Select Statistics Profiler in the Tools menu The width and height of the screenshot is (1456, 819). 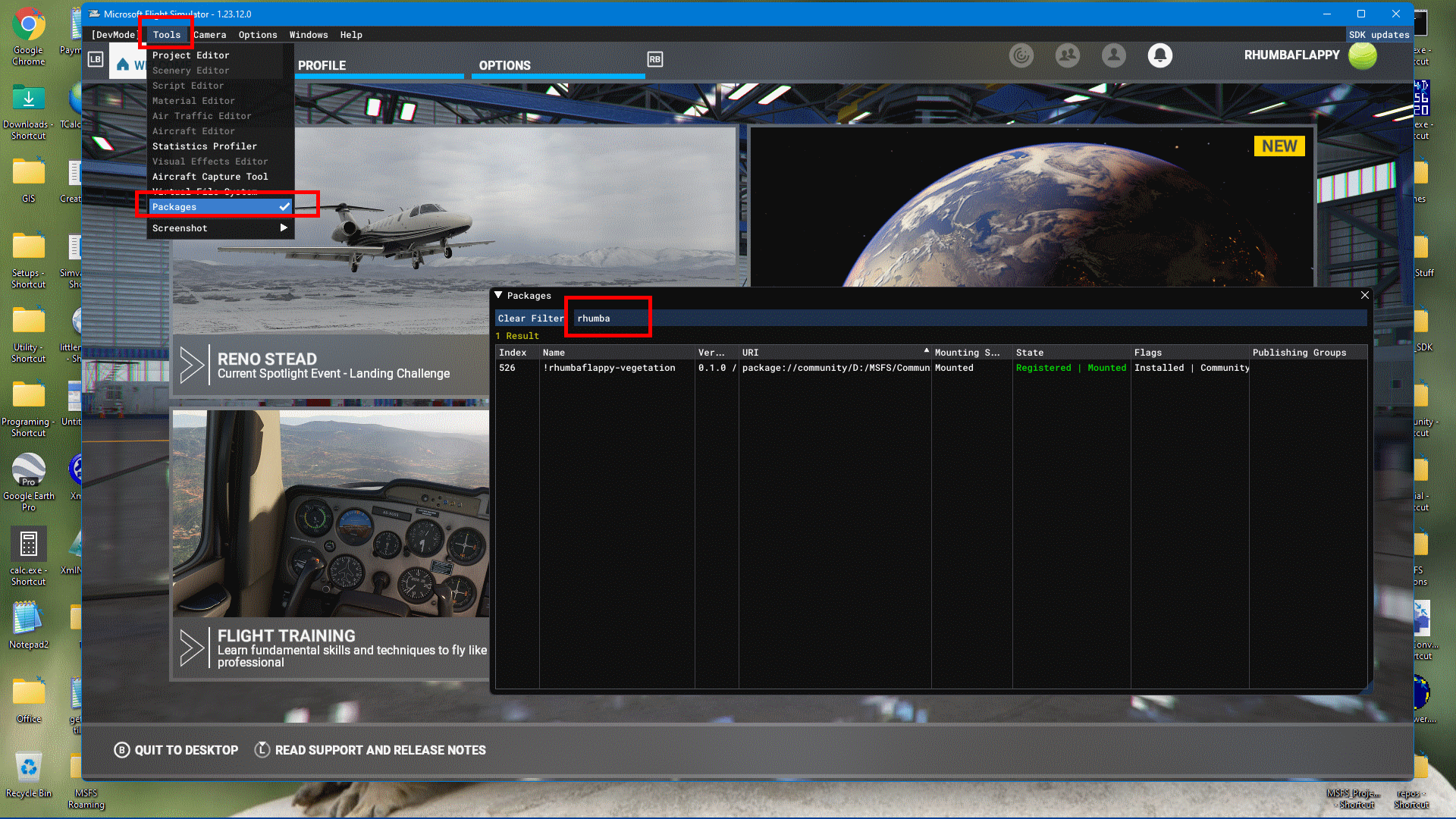[205, 146]
